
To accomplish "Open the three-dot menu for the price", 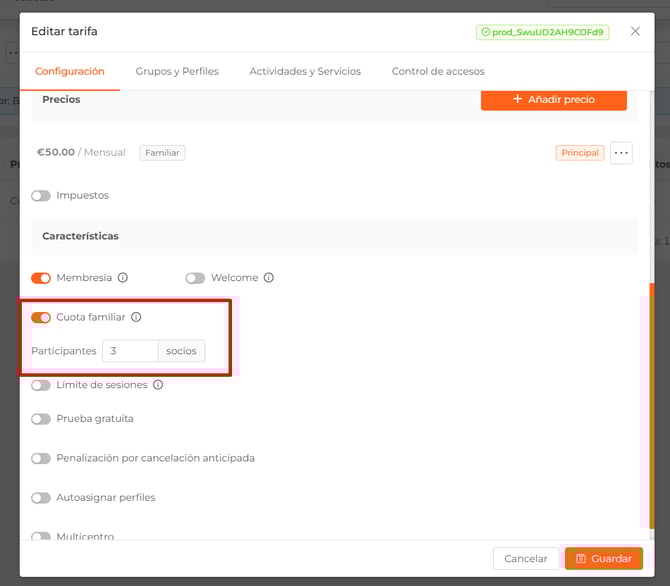I will [x=621, y=153].
